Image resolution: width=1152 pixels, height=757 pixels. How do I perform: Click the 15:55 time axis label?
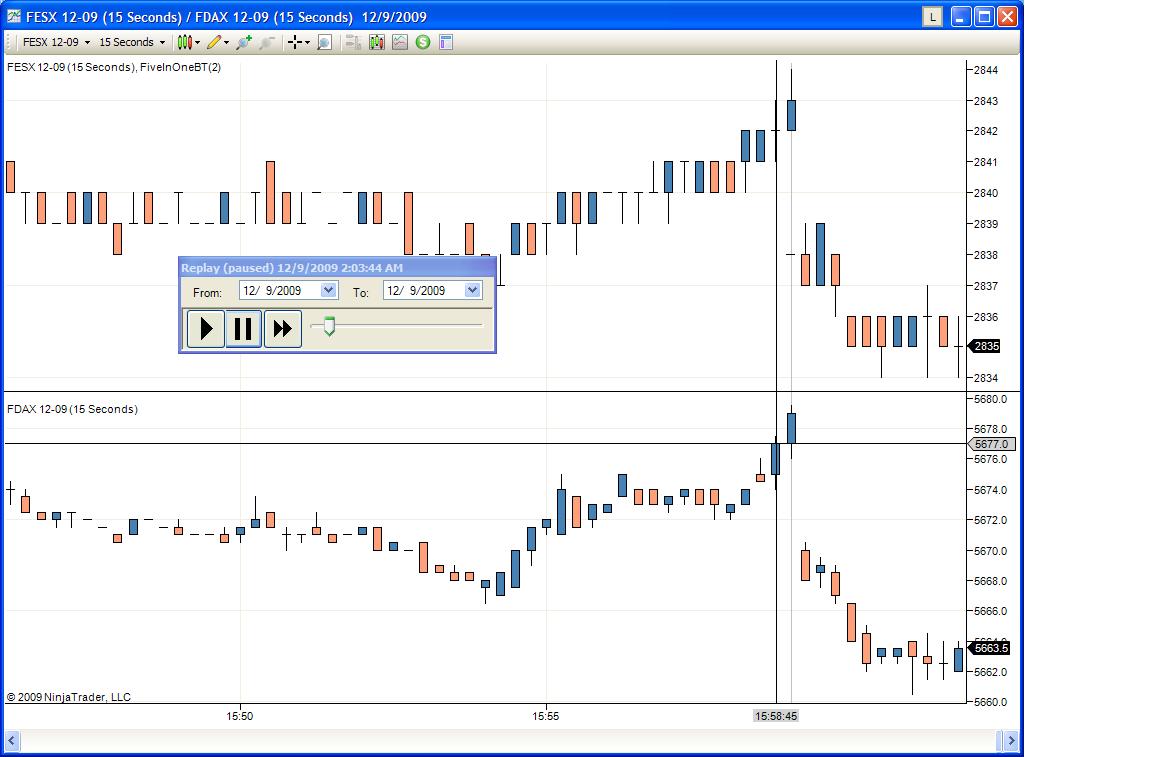pyautogui.click(x=545, y=716)
